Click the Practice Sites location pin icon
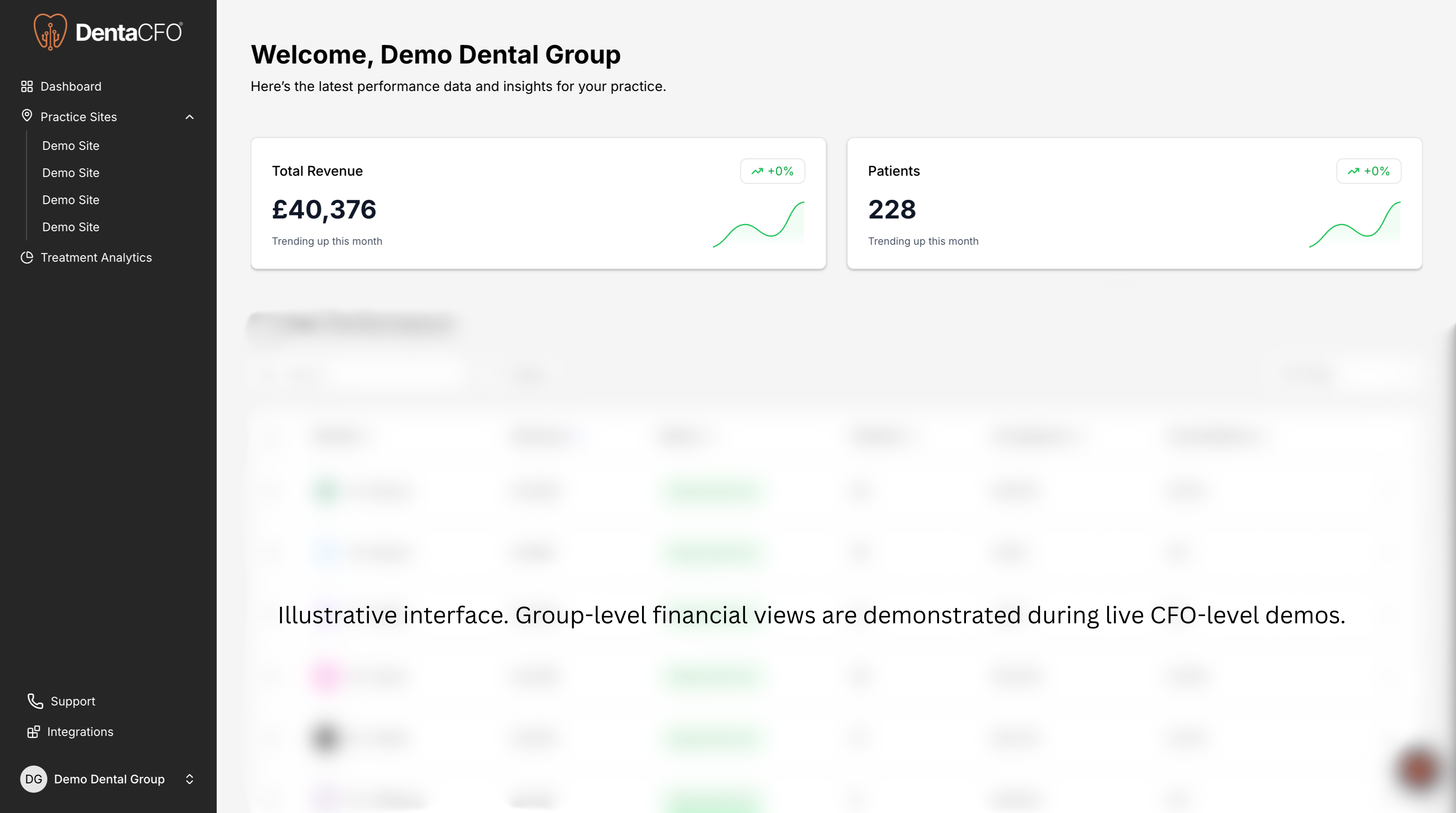Image resolution: width=1456 pixels, height=813 pixels. [27, 116]
